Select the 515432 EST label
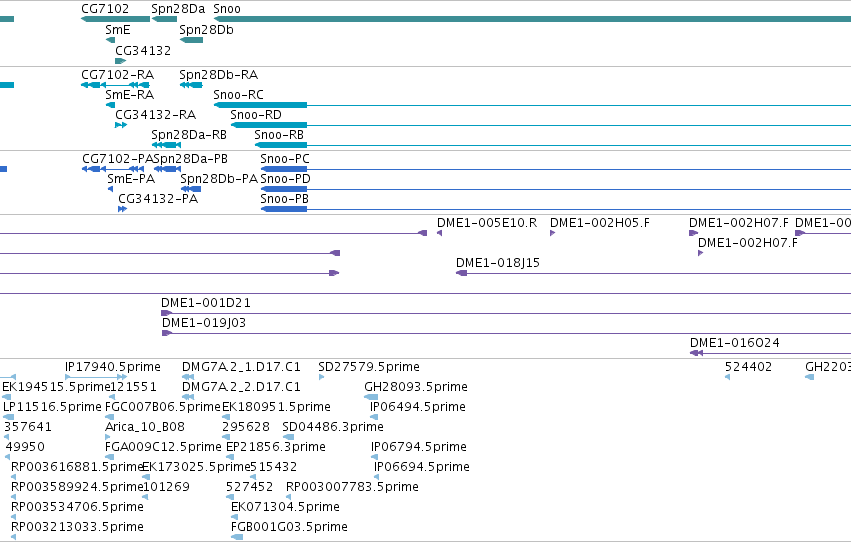Viewport: 851px width, 542px height. tap(274, 468)
